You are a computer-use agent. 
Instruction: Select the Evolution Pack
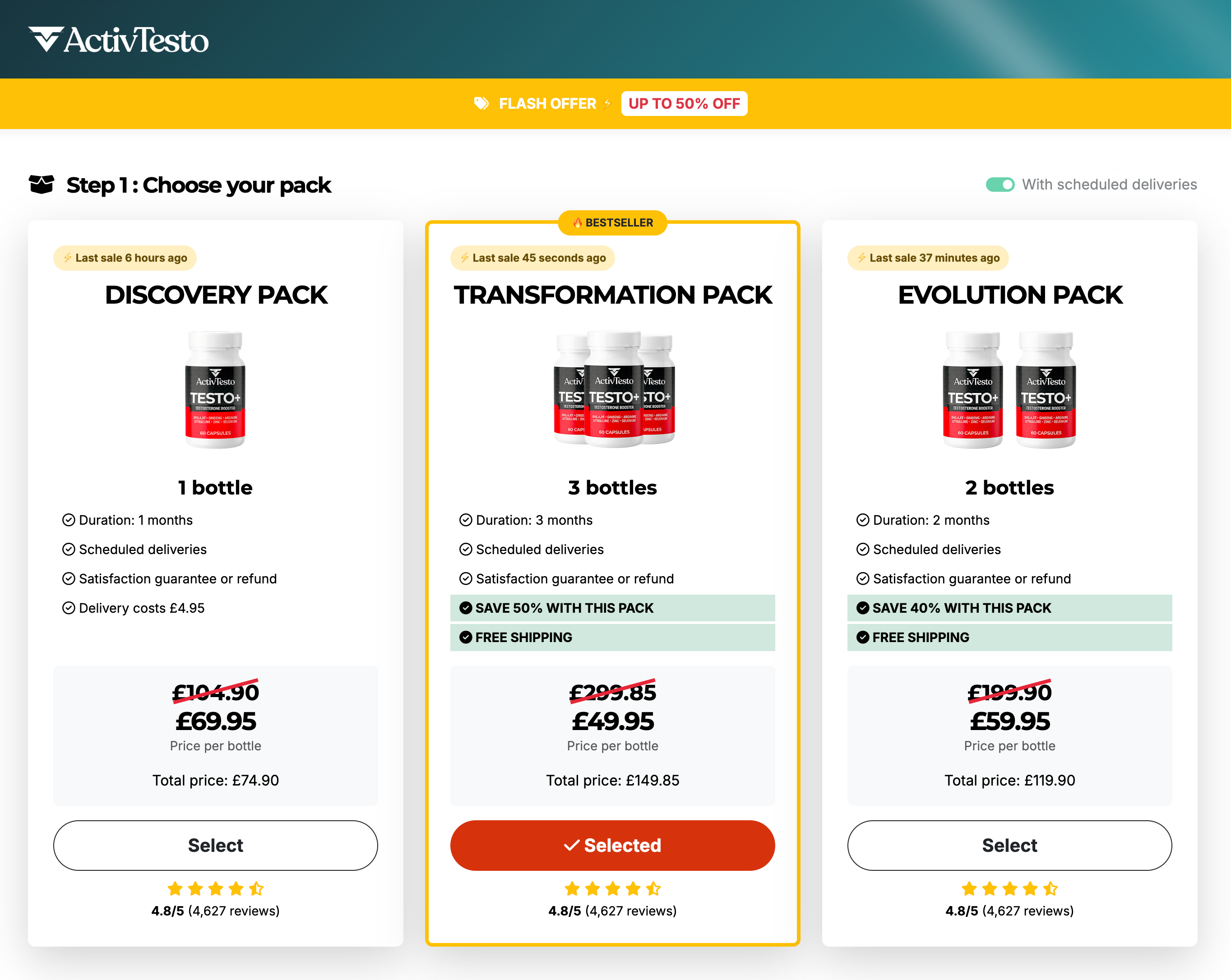point(1009,845)
